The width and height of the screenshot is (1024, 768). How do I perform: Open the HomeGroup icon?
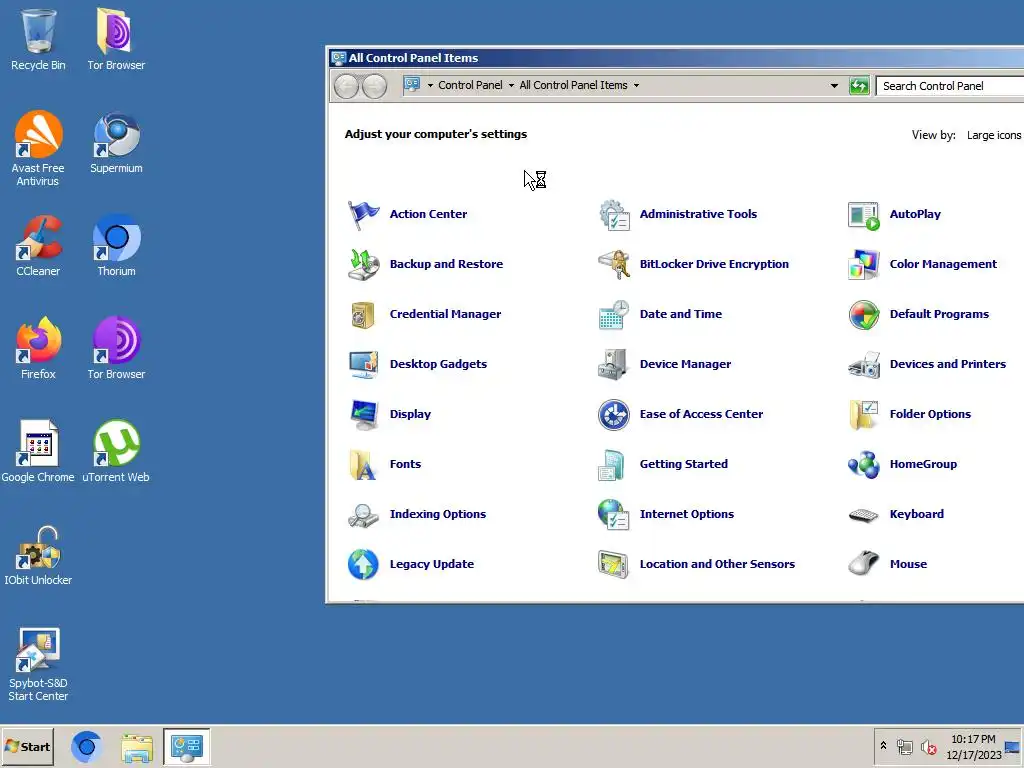863,464
